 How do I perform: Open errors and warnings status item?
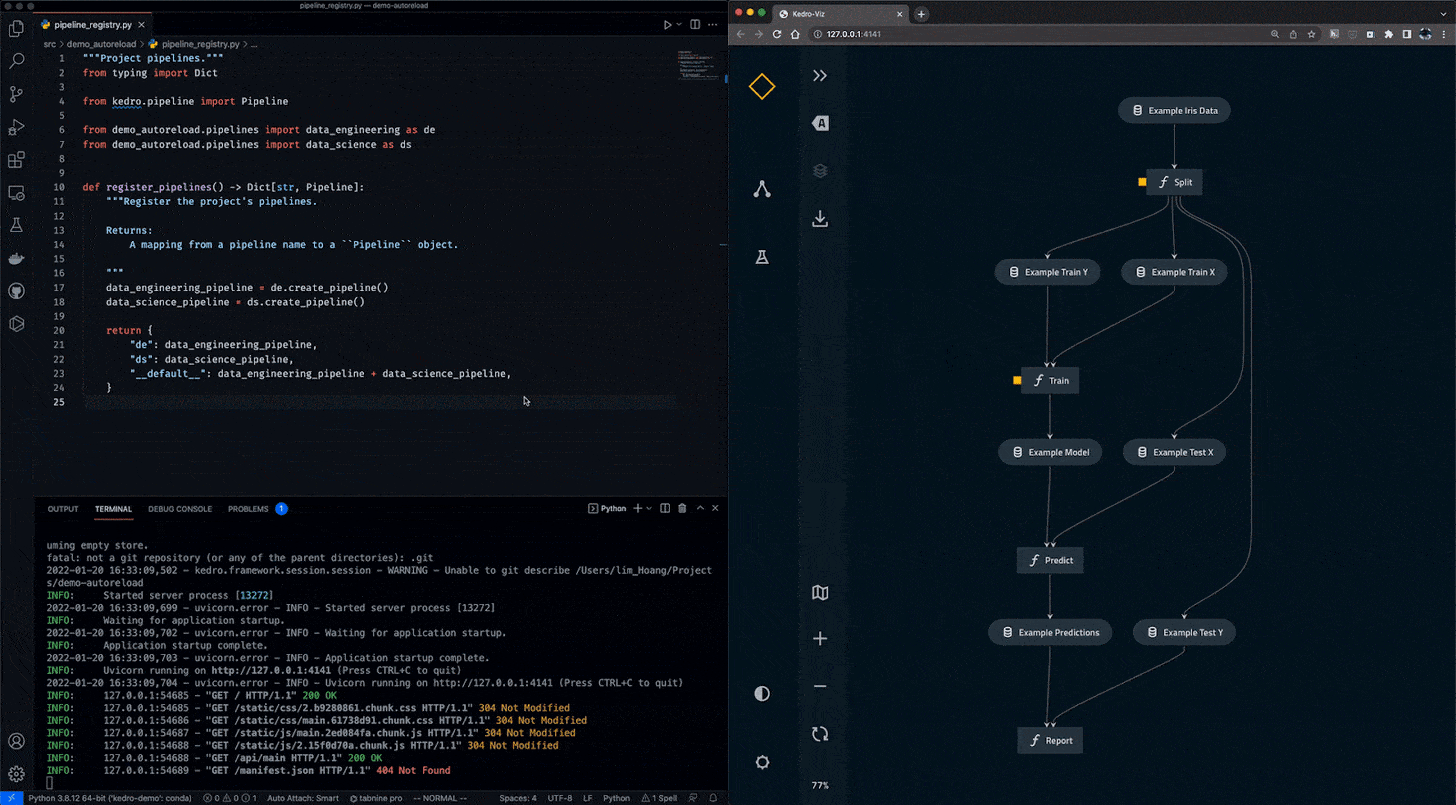coord(230,798)
